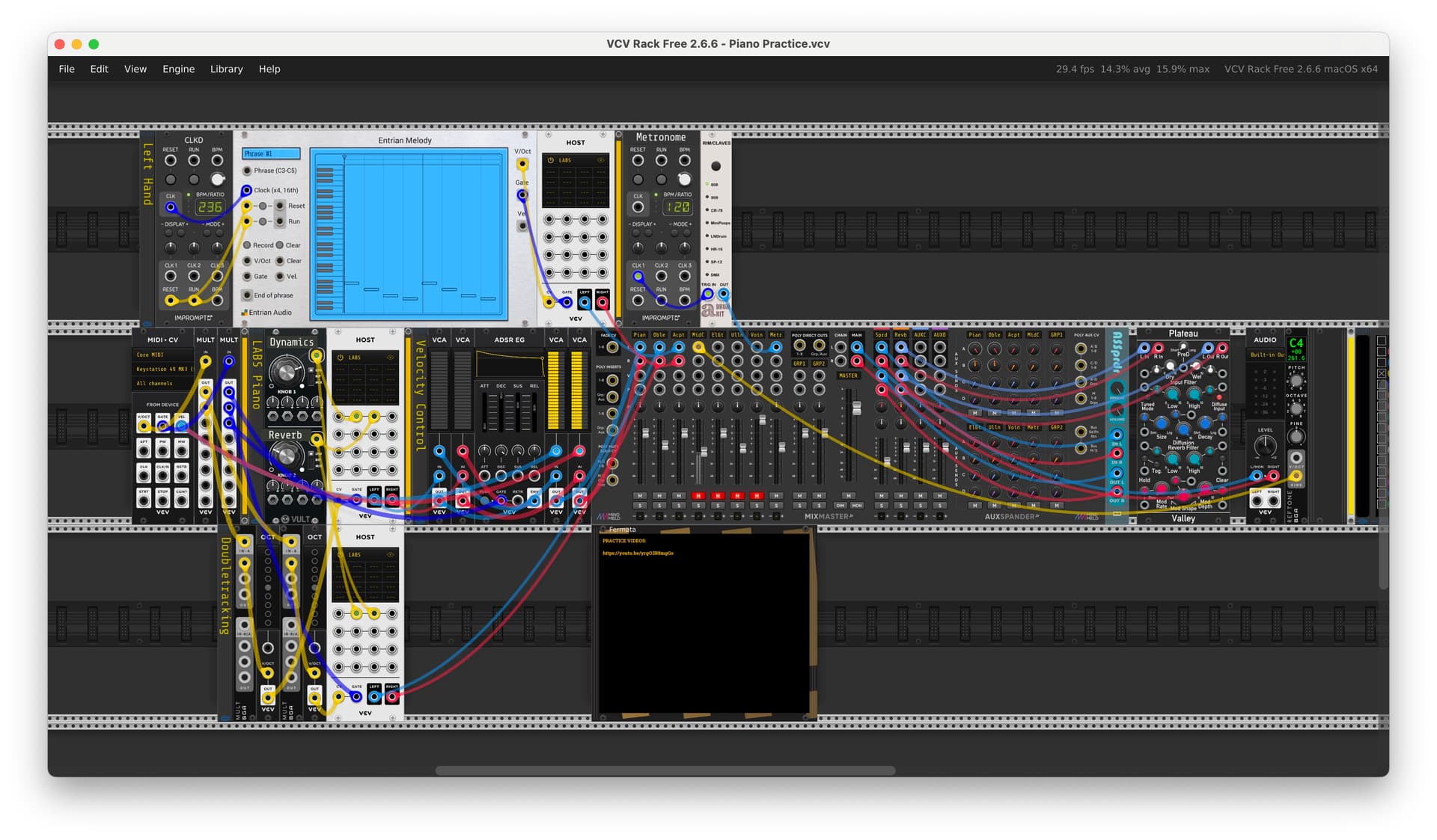Viewport: 1437px width, 840px height.
Task: Click Phrase #1 name field
Action: click(270, 154)
